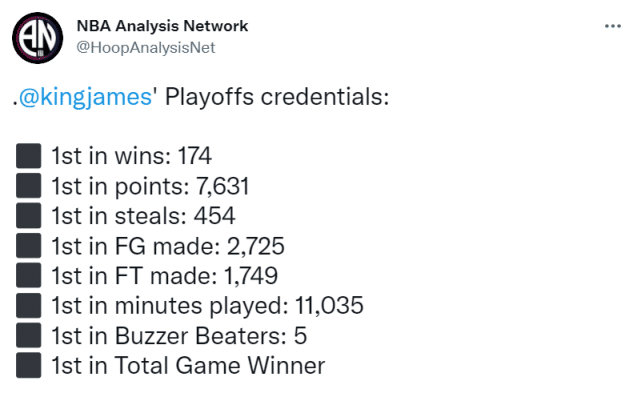The image size is (641, 397).
Task: Click the square emoji beside FG made
Action: click(29, 245)
